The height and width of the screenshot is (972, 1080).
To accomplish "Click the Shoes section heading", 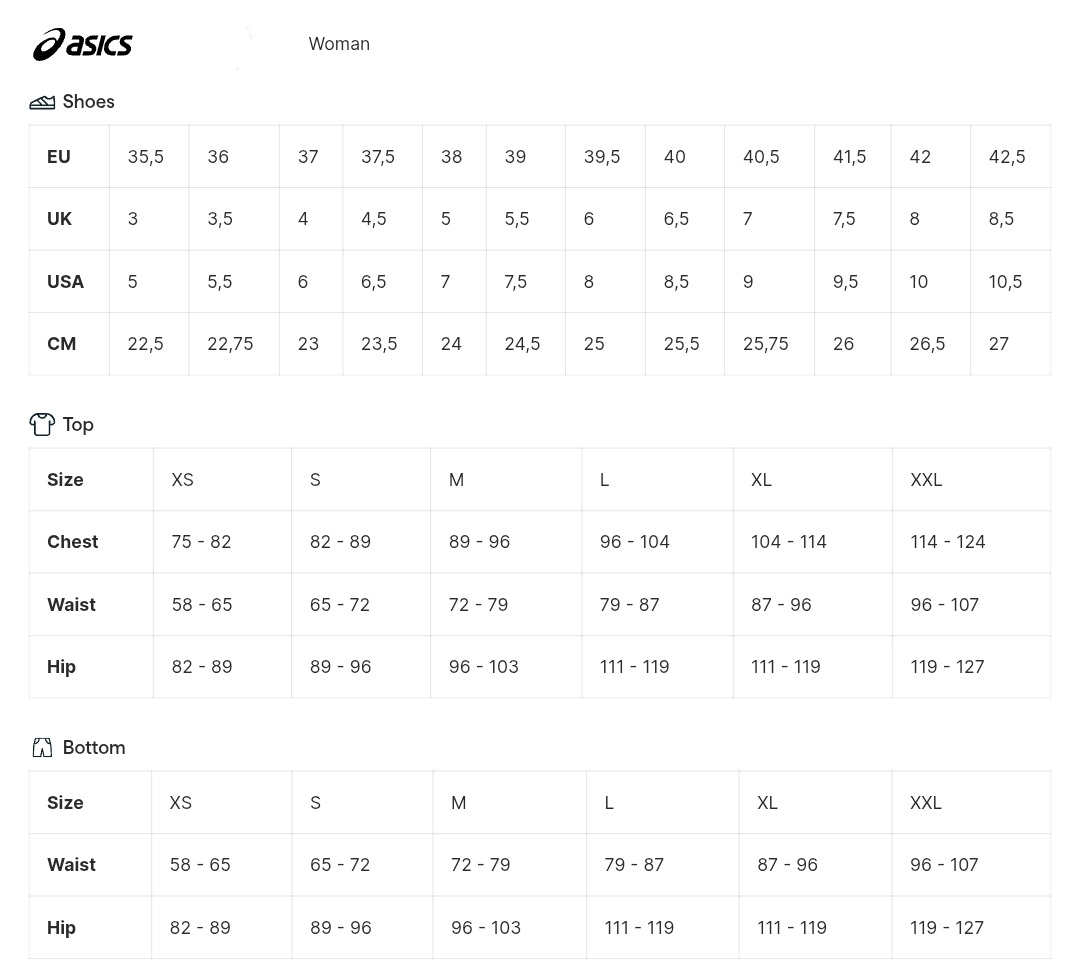I will (x=88, y=102).
